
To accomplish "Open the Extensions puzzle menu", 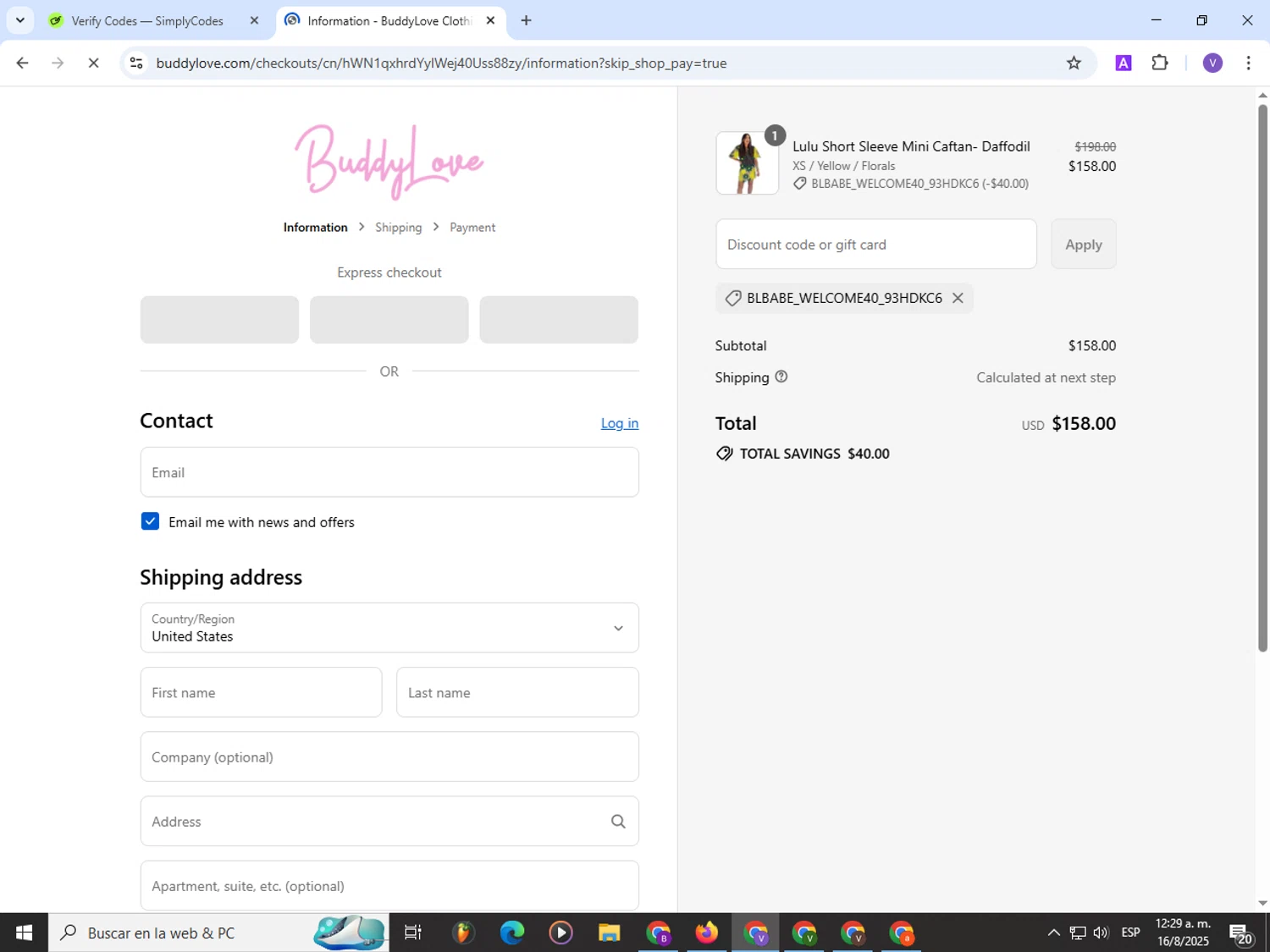I will pos(1160,63).
